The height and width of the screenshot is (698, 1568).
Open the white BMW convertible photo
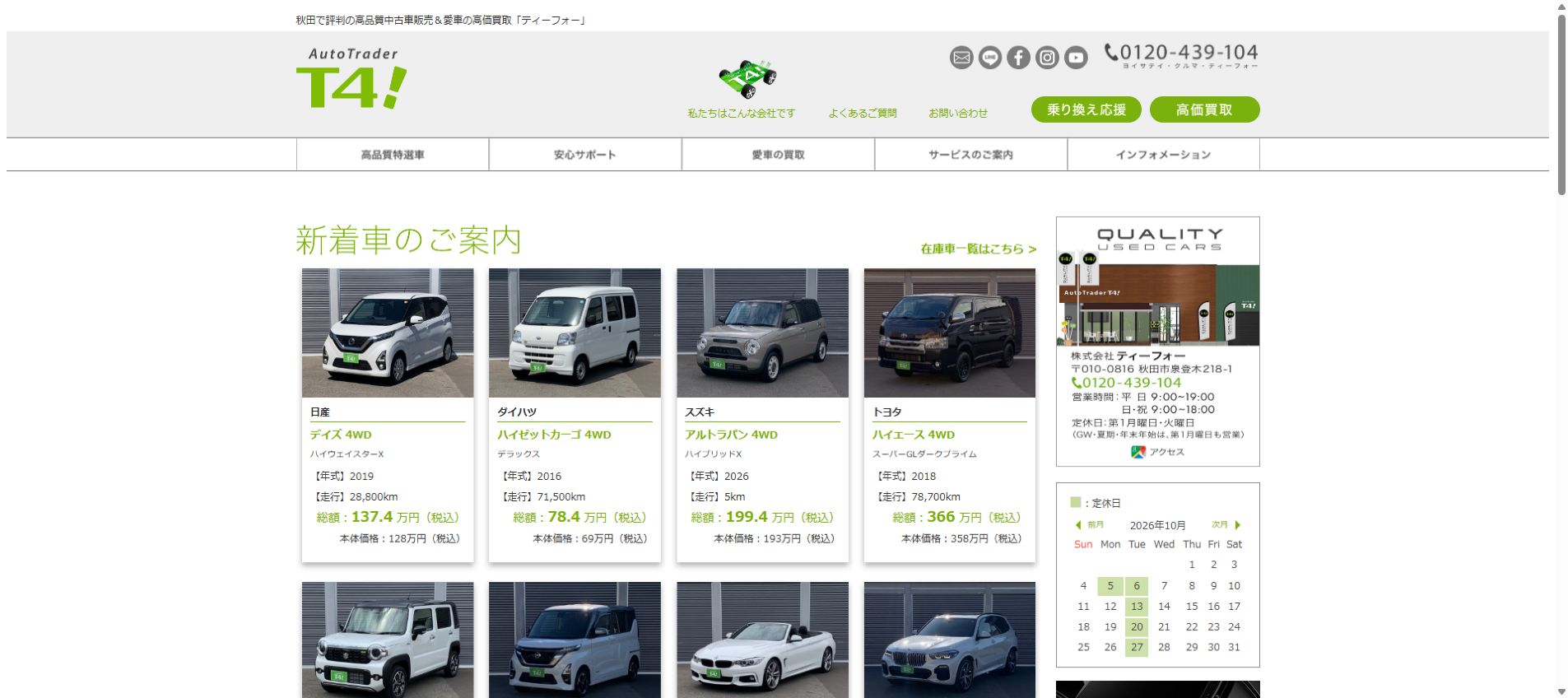[x=763, y=640]
